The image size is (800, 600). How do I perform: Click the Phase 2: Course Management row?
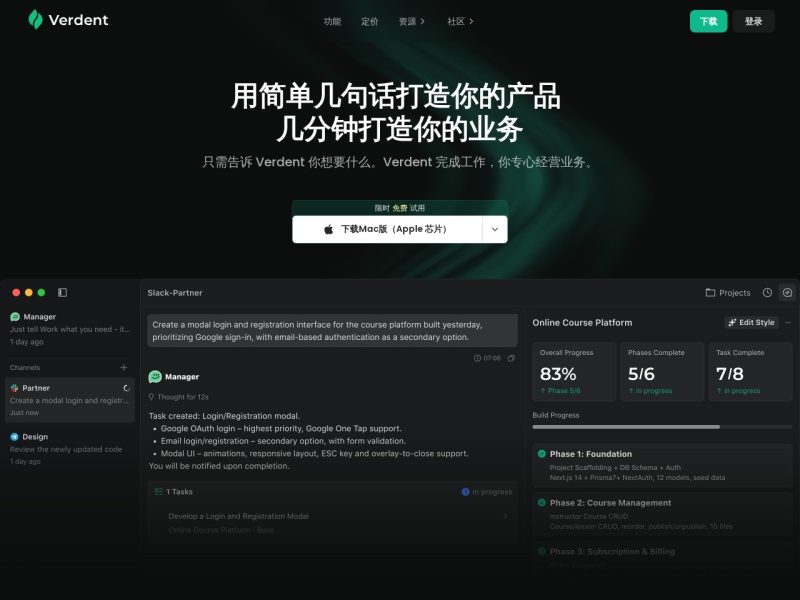[x=662, y=514]
